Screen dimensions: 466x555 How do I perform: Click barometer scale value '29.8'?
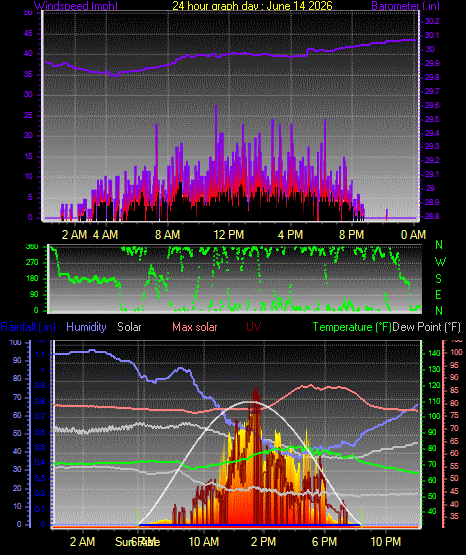pyautogui.click(x=432, y=77)
